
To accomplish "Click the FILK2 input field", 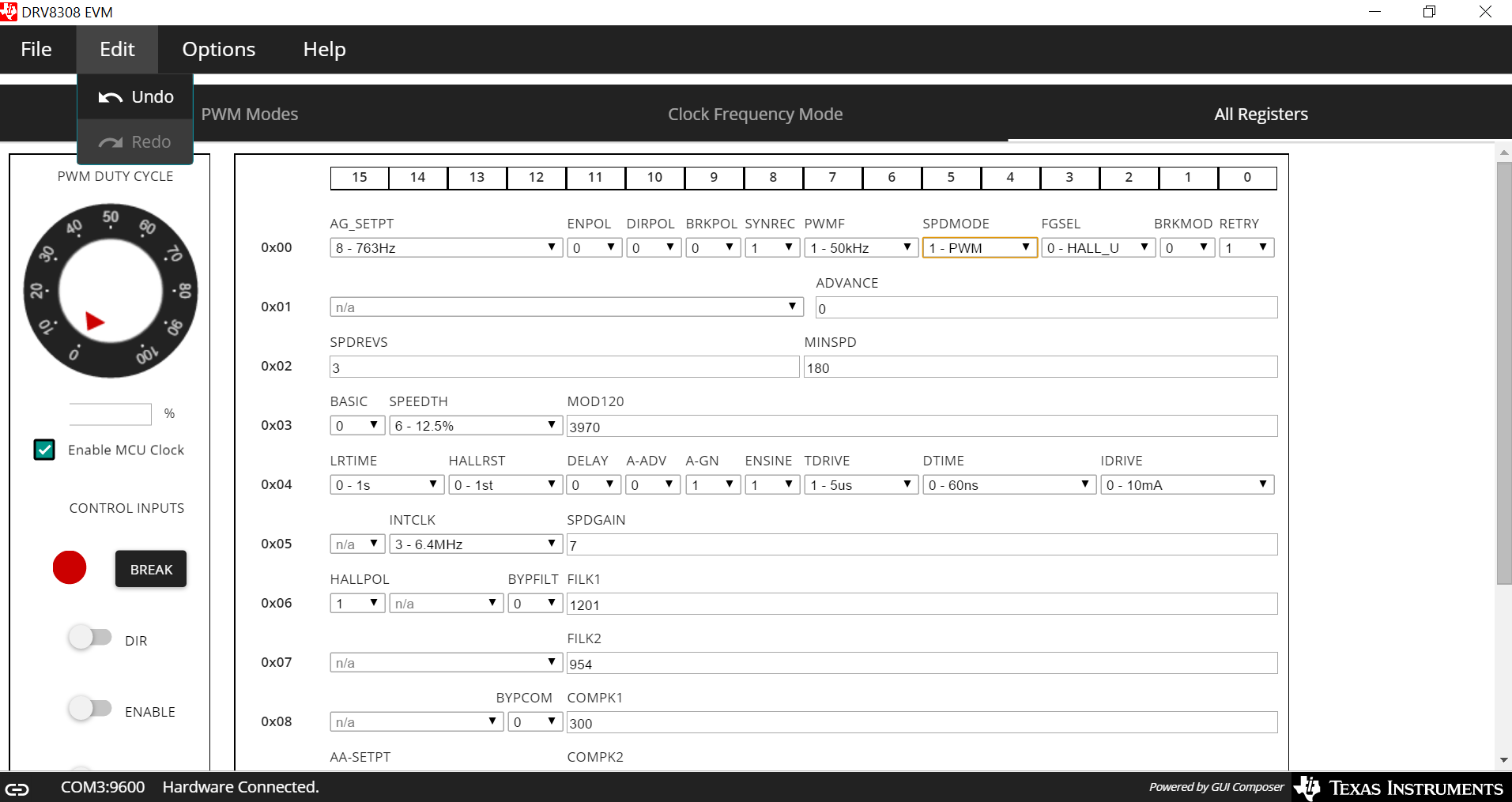I will coord(922,663).
